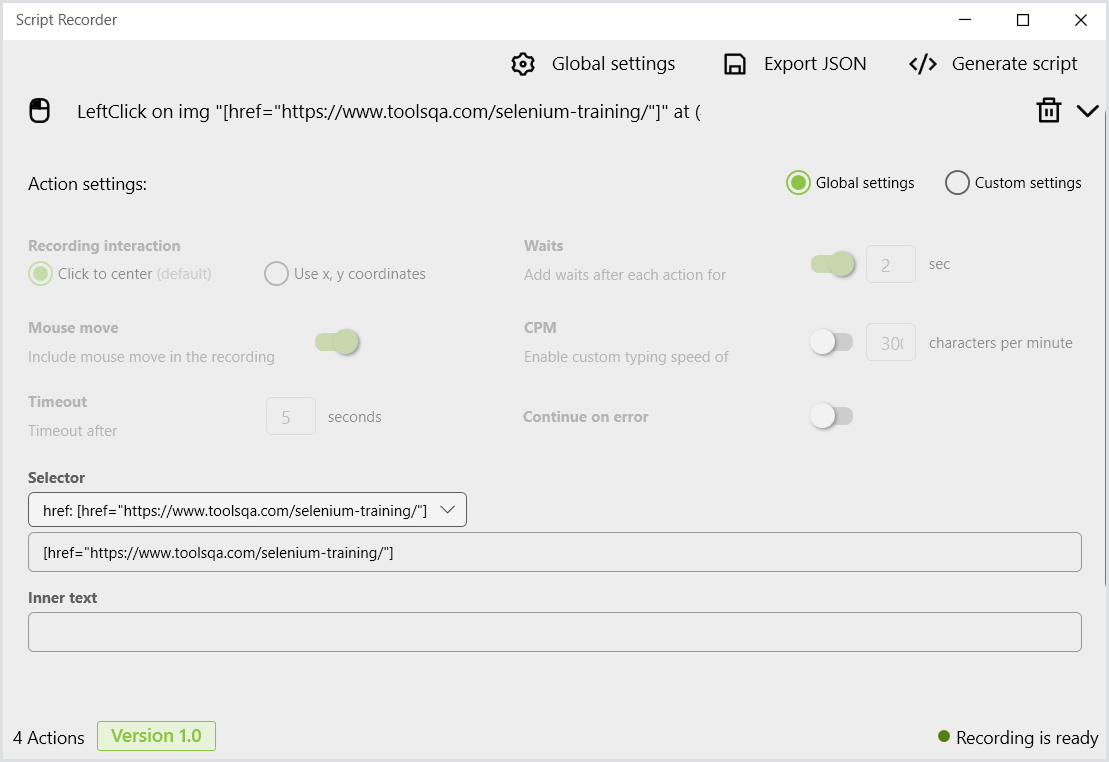Click the Inner text input box
Image resolution: width=1109 pixels, height=762 pixels.
[x=554, y=632]
